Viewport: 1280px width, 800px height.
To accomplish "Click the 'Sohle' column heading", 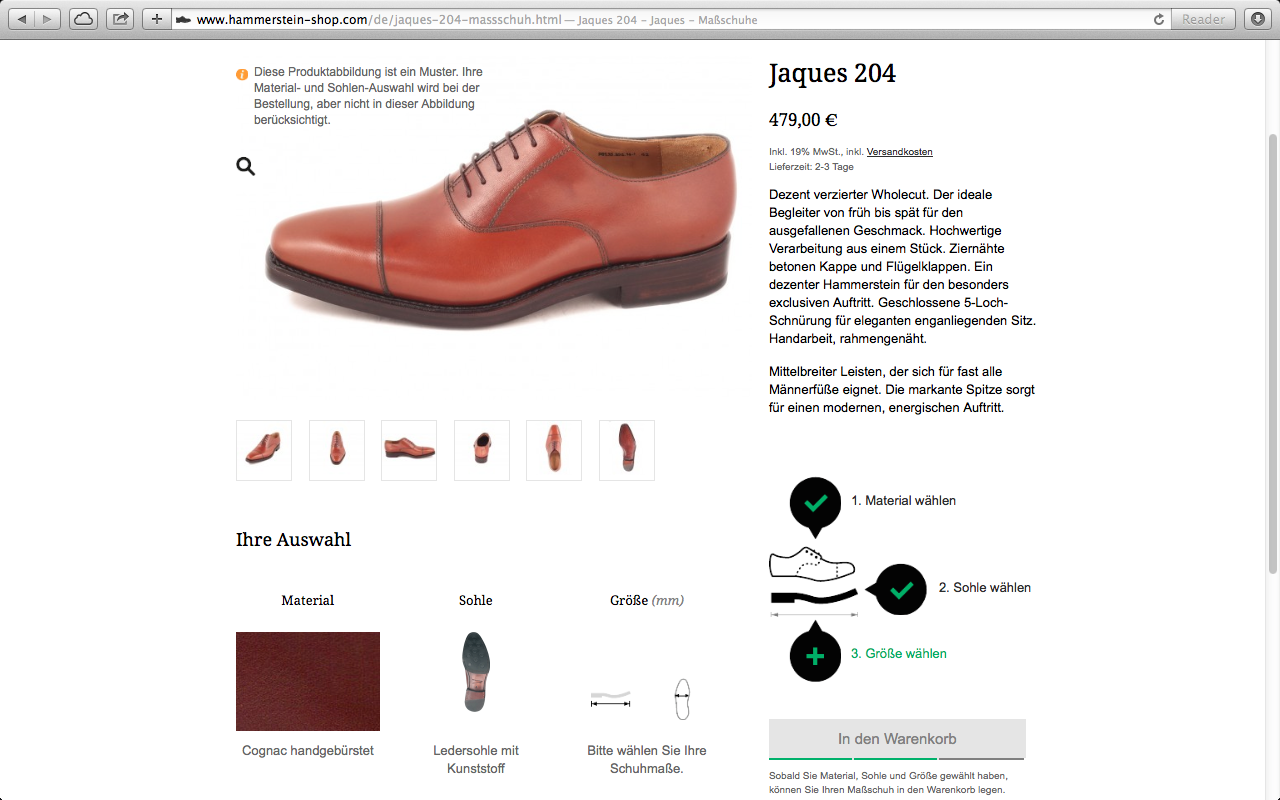I will [x=476, y=600].
